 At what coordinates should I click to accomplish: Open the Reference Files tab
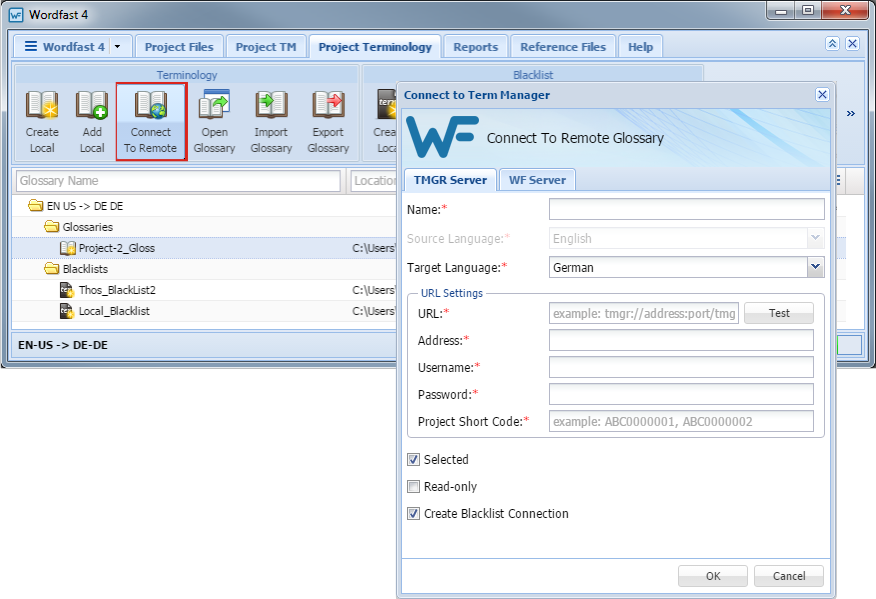tap(563, 47)
